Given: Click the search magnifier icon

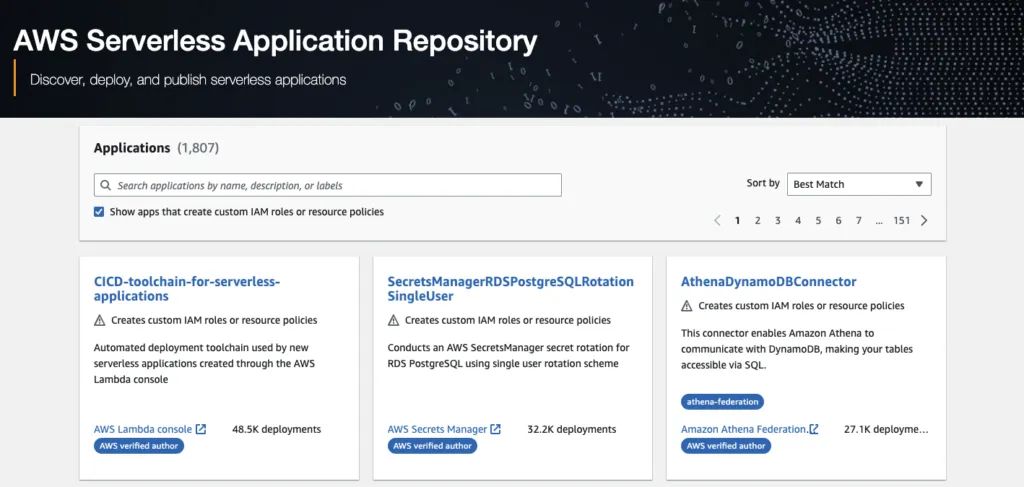Looking at the screenshot, I should point(105,185).
